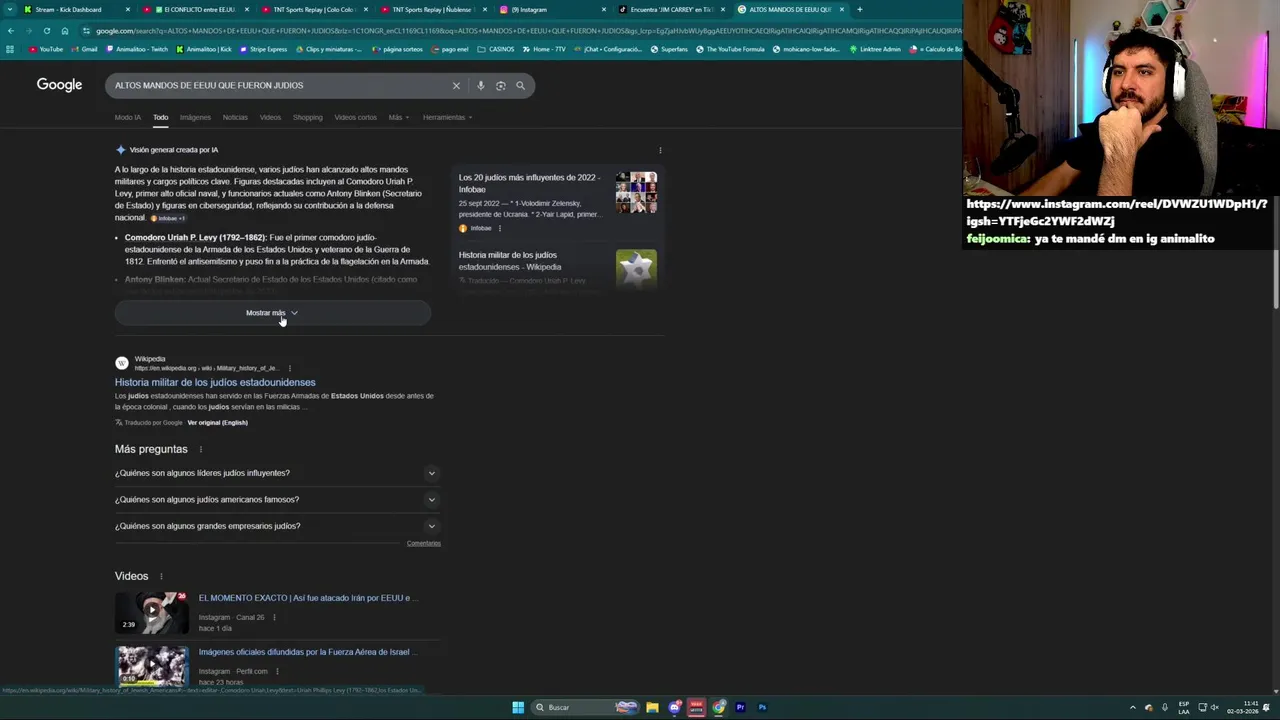The width and height of the screenshot is (1280, 720).
Task: Click into the Google search input field
Action: click(280, 86)
